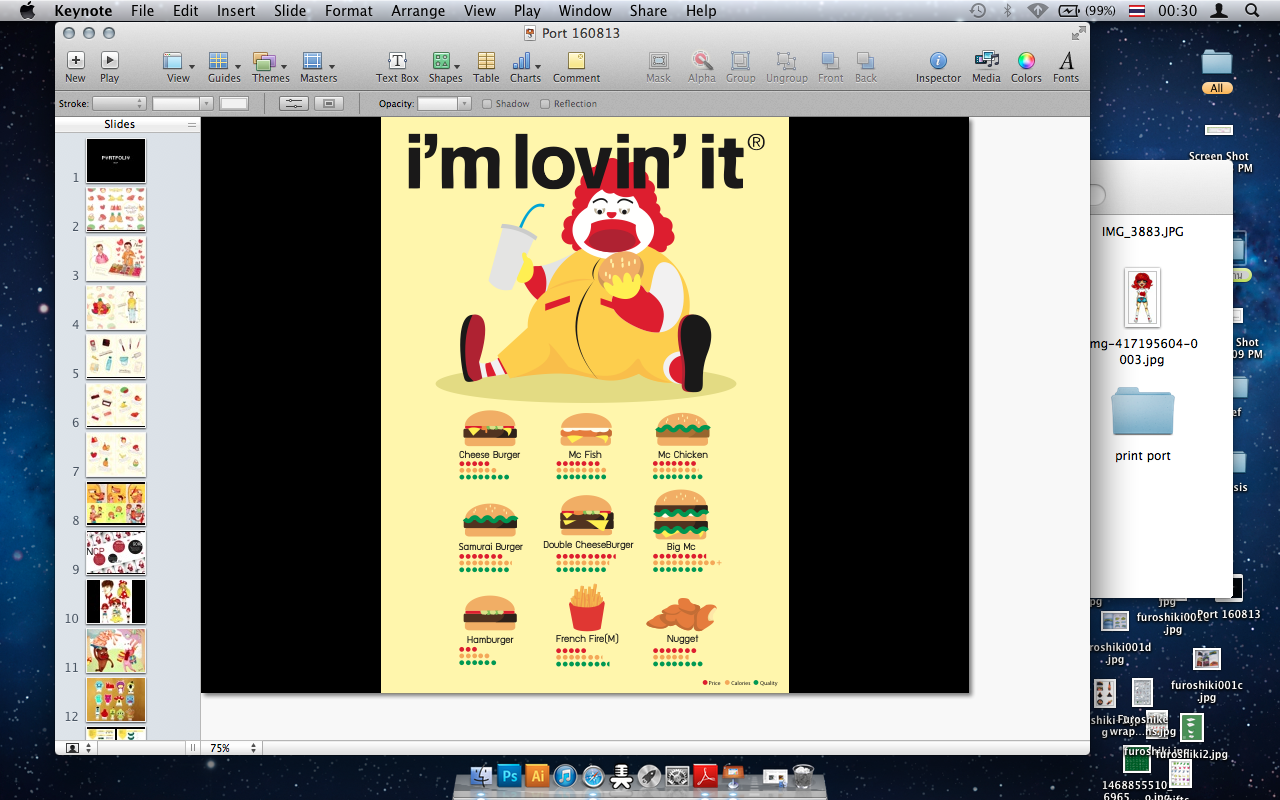This screenshot has width=1280, height=800.
Task: Open the Insert menu
Action: click(x=236, y=11)
